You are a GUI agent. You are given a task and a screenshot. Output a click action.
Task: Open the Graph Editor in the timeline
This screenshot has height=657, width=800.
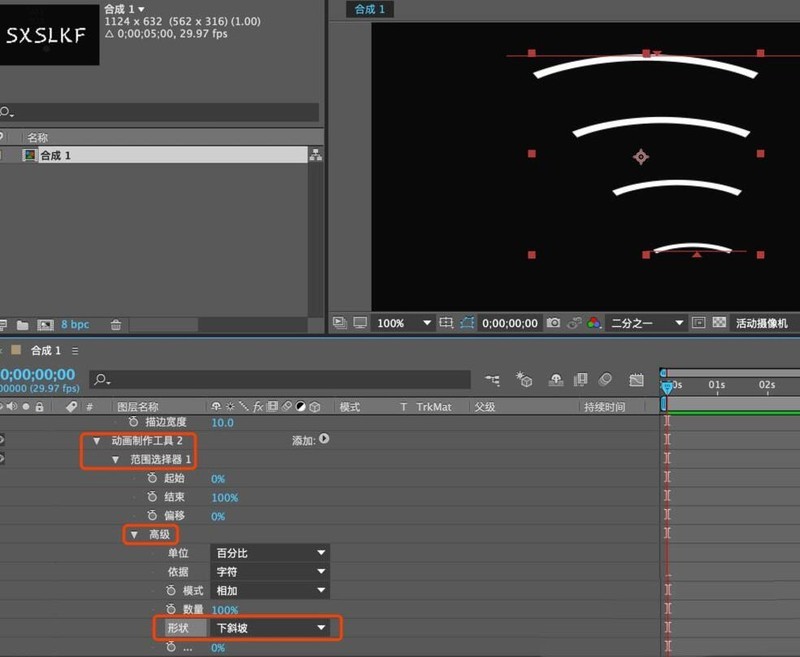pos(635,380)
